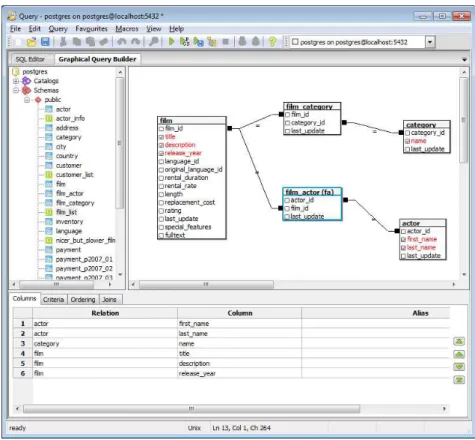This screenshot has height=440, width=475.
Task: Click the Redo arrow icon
Action: coord(135,42)
